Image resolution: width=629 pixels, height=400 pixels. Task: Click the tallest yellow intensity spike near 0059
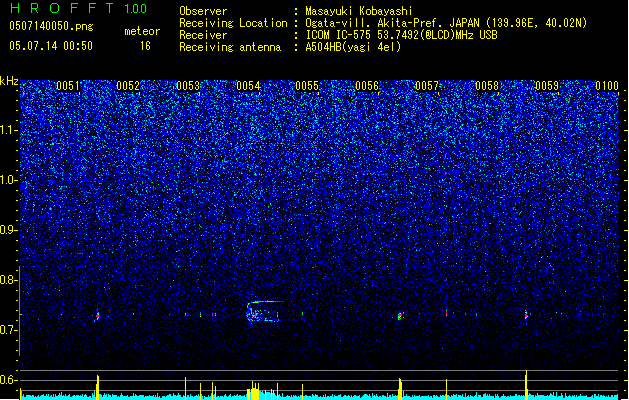point(526,385)
